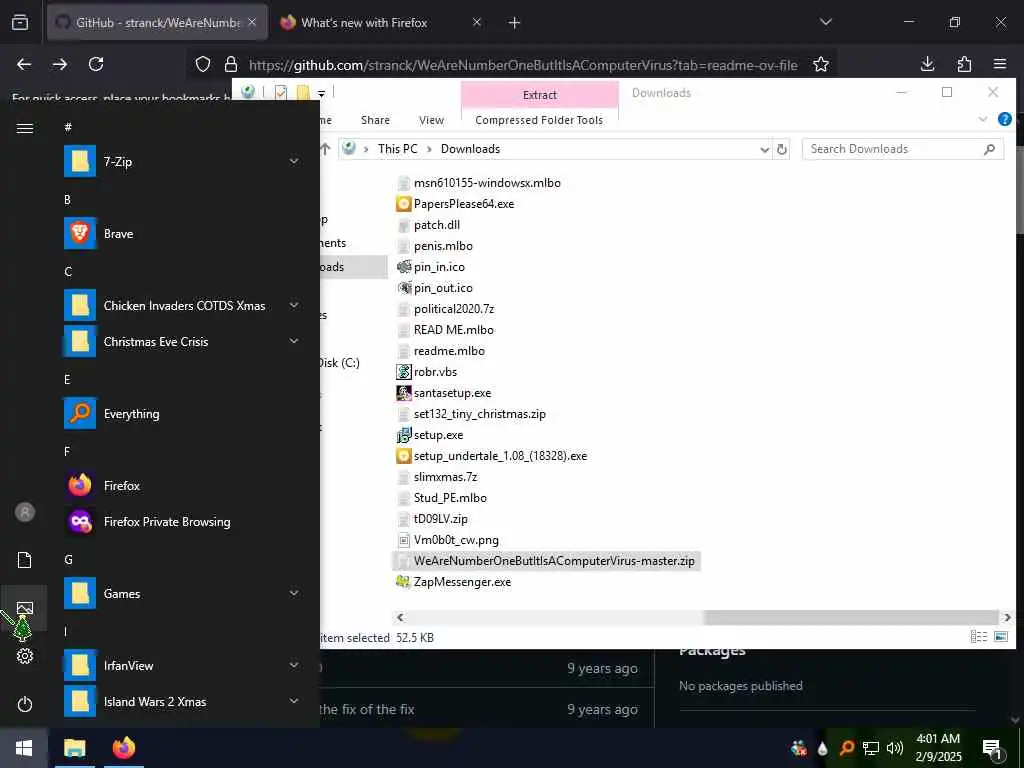Click Downloads in the address breadcrumb
The image size is (1024, 768).
click(470, 149)
